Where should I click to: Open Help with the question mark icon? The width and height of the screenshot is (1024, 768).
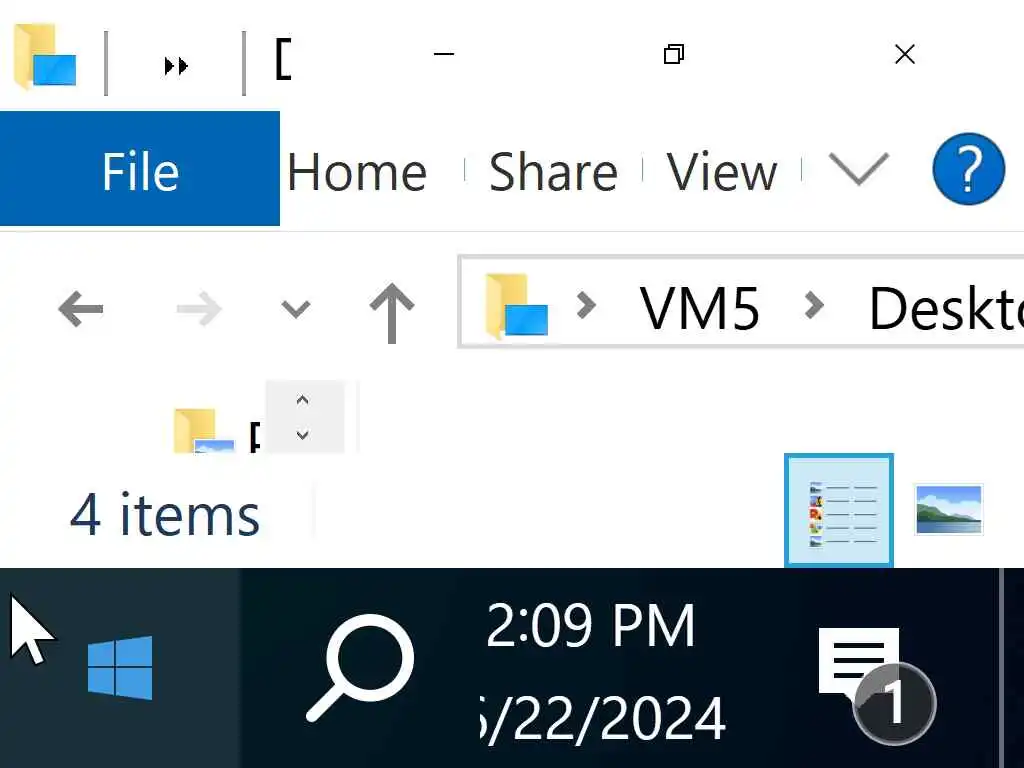coord(967,170)
